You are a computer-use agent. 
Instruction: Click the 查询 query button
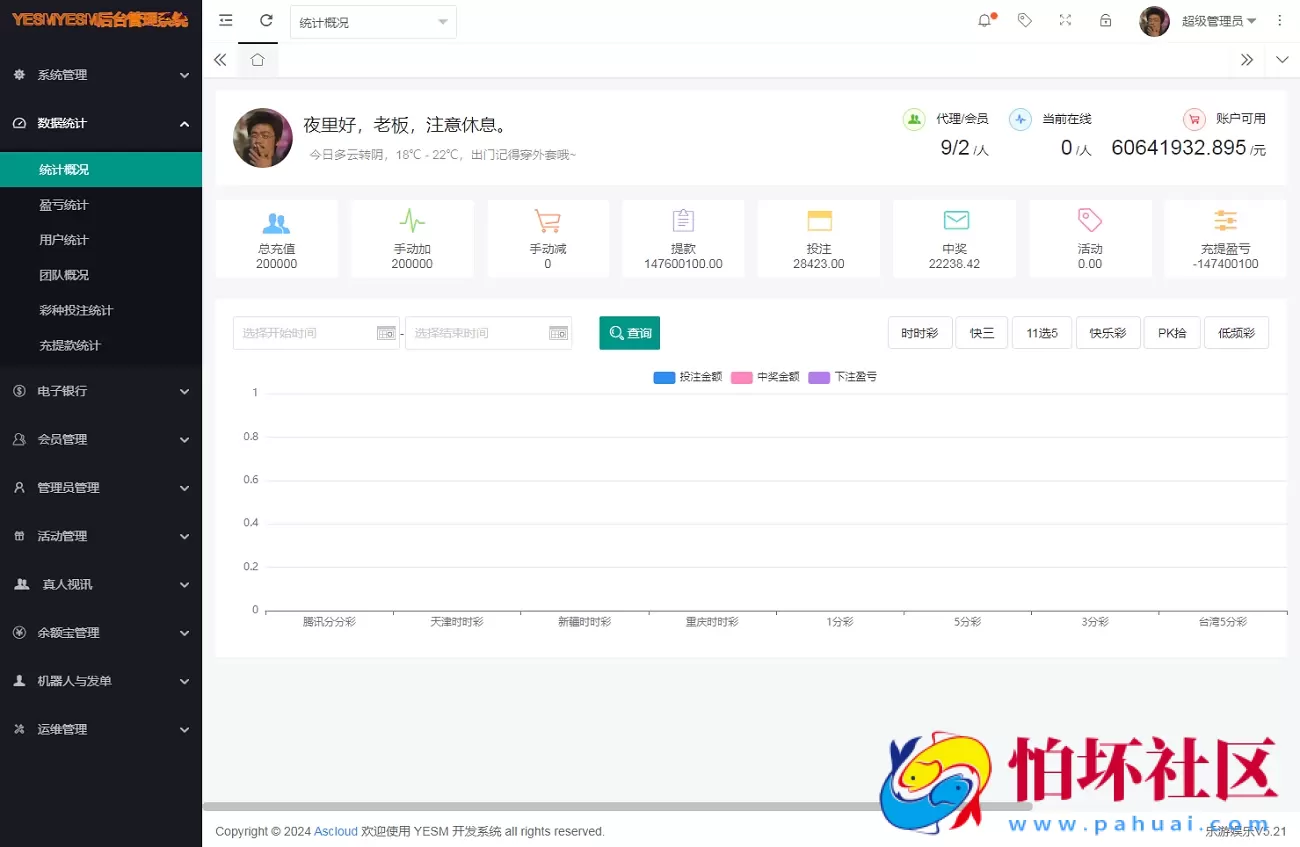pyautogui.click(x=629, y=332)
